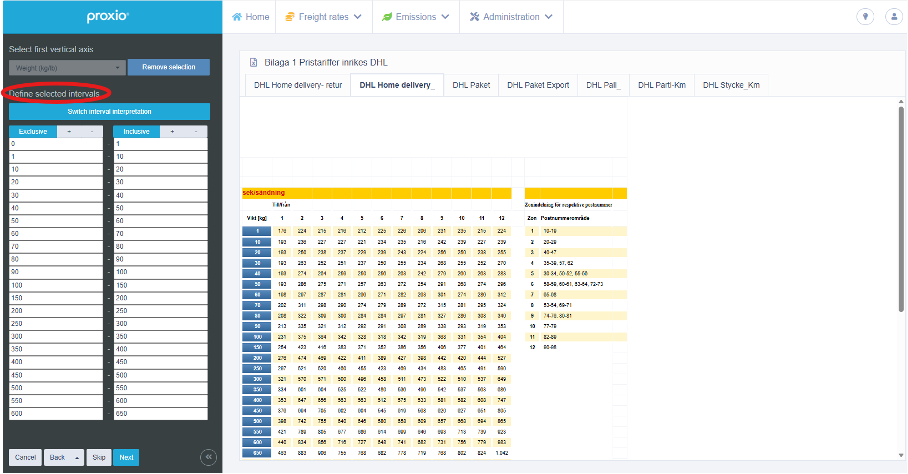Open the DHL Paket Export tab
Viewport: 908px width, 474px height.
coord(538,85)
